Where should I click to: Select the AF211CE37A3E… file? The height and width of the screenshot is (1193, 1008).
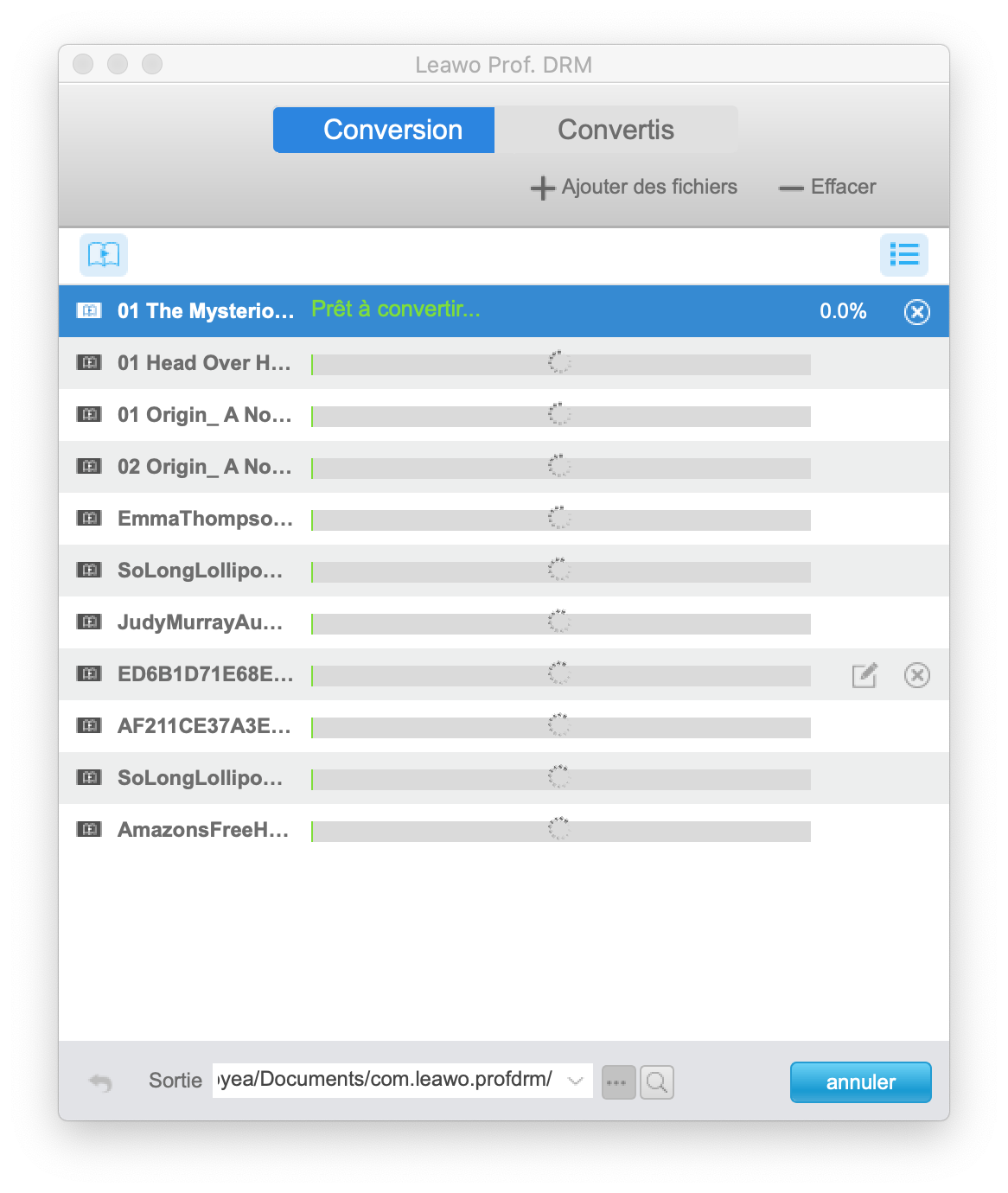(x=504, y=726)
